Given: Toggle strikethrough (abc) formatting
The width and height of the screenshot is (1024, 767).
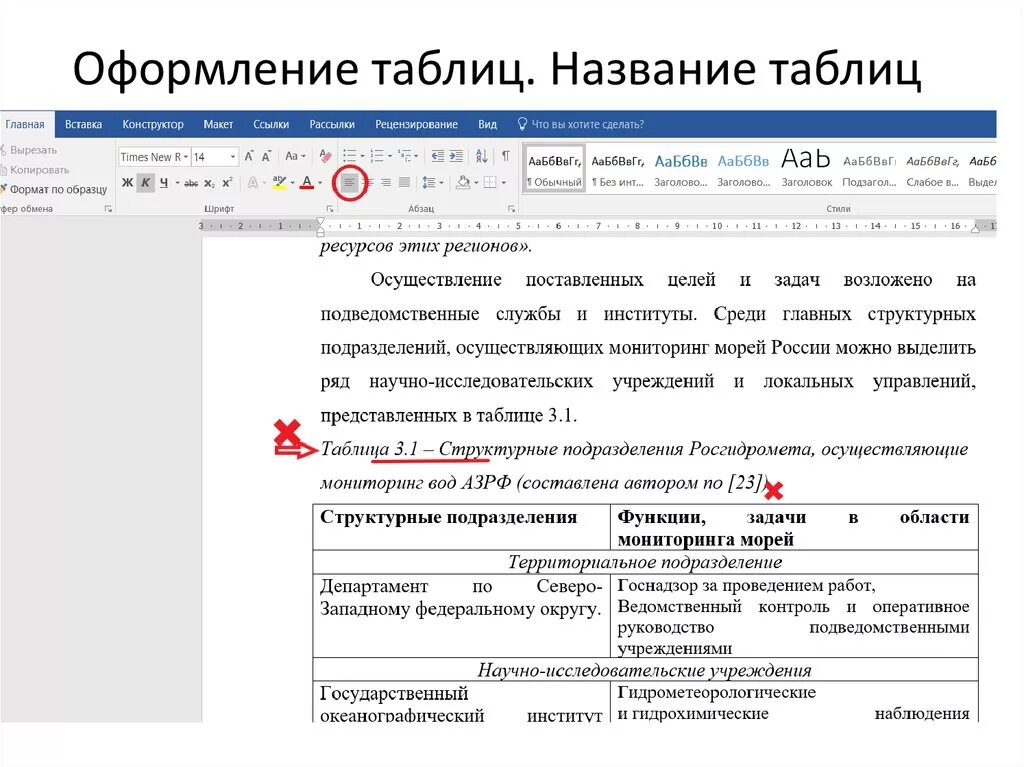Looking at the screenshot, I should click(191, 184).
